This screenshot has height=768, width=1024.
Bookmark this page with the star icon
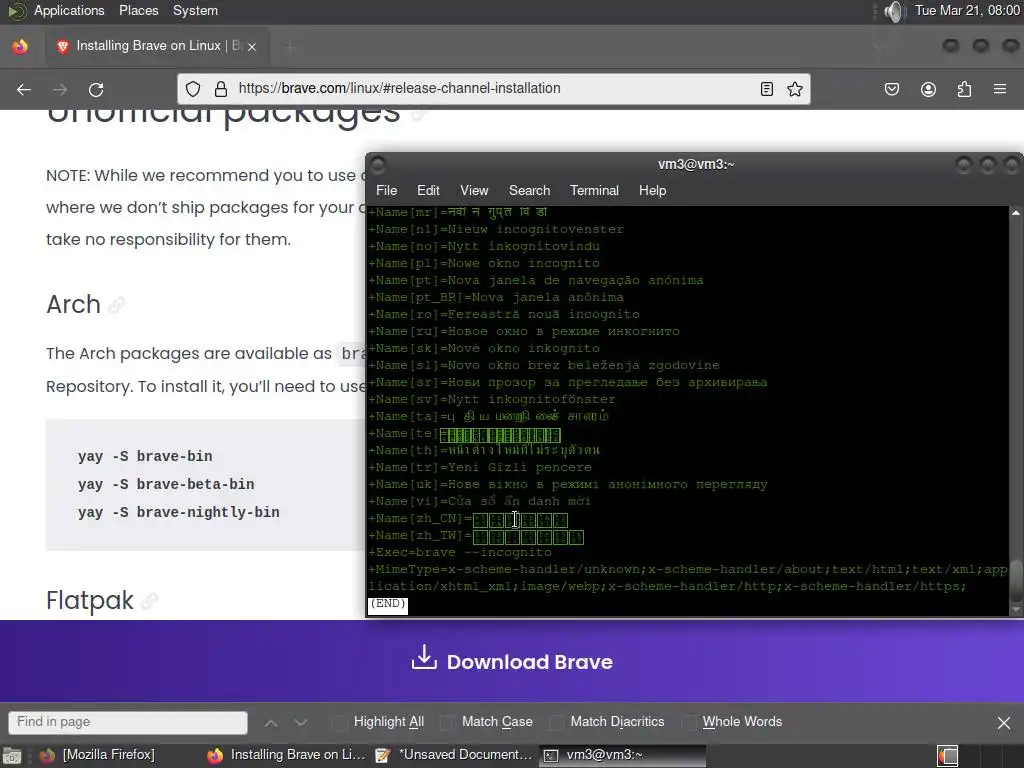[794, 89]
